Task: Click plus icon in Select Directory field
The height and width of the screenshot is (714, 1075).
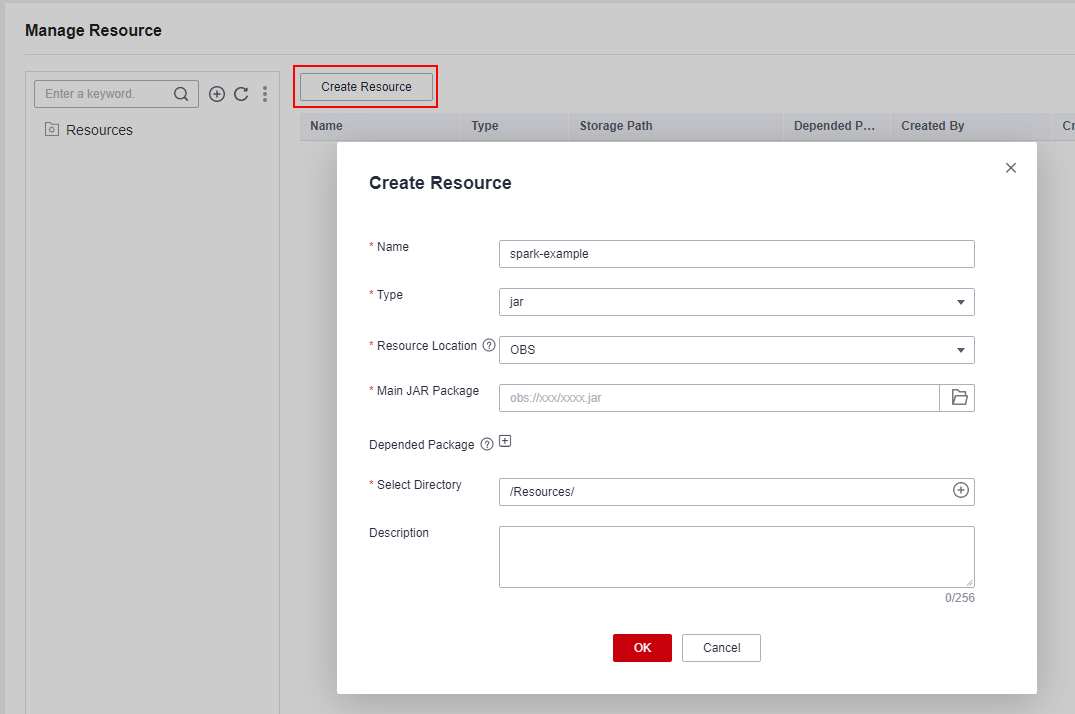Action: 960,491
